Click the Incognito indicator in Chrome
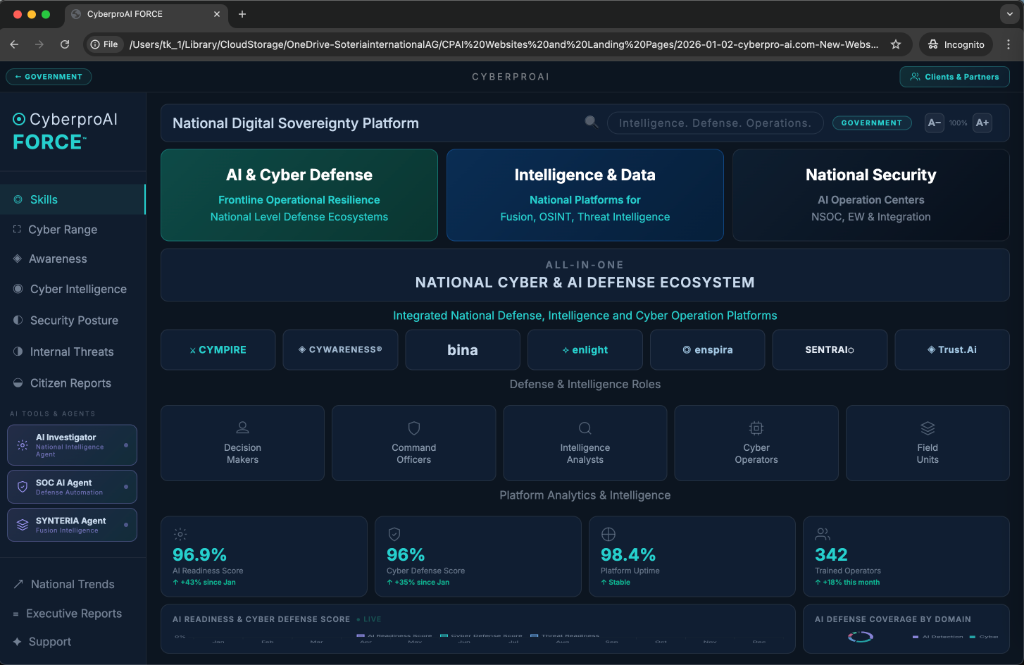This screenshot has width=1024, height=665. (956, 44)
